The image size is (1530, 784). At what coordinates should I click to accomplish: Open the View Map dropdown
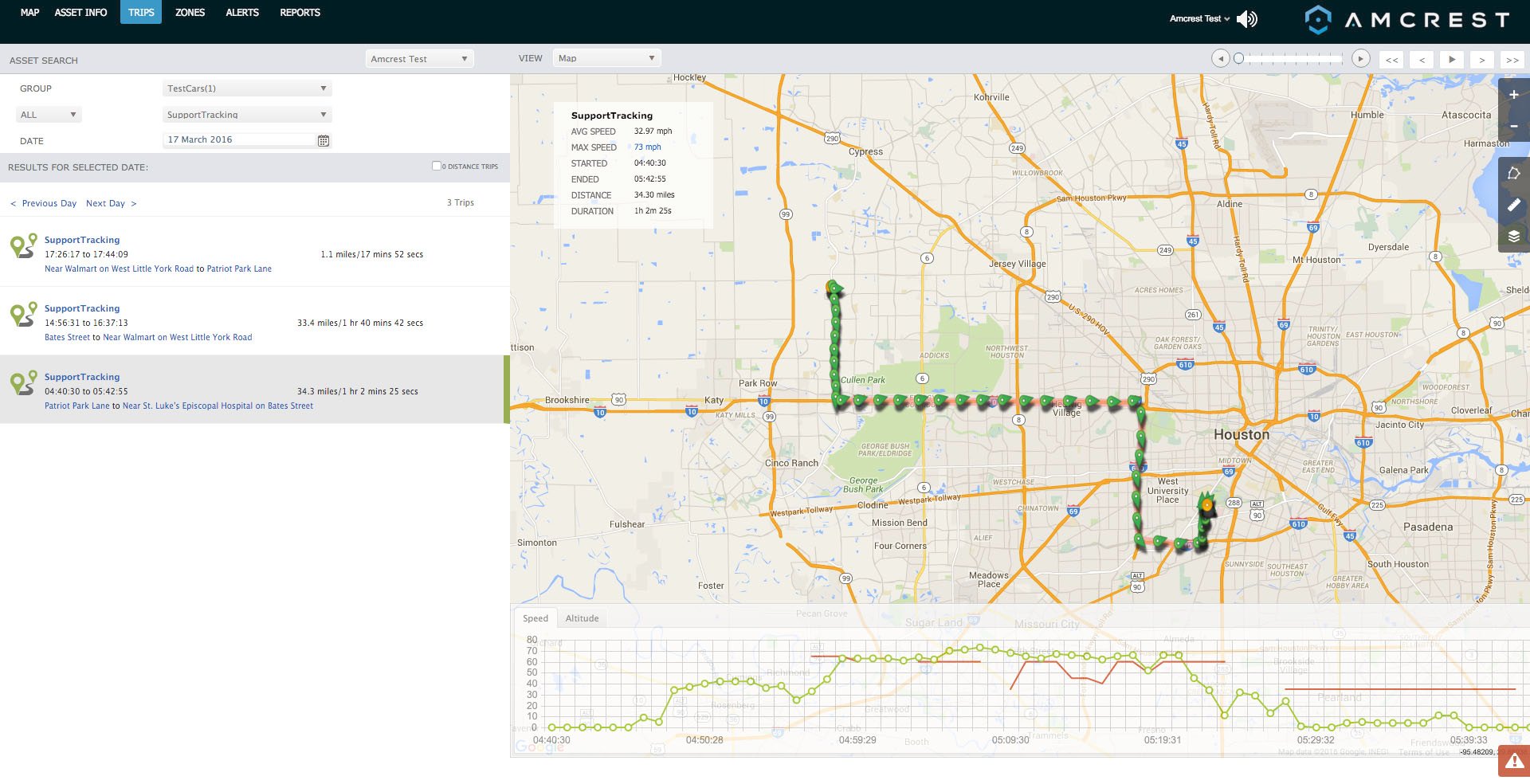(606, 58)
